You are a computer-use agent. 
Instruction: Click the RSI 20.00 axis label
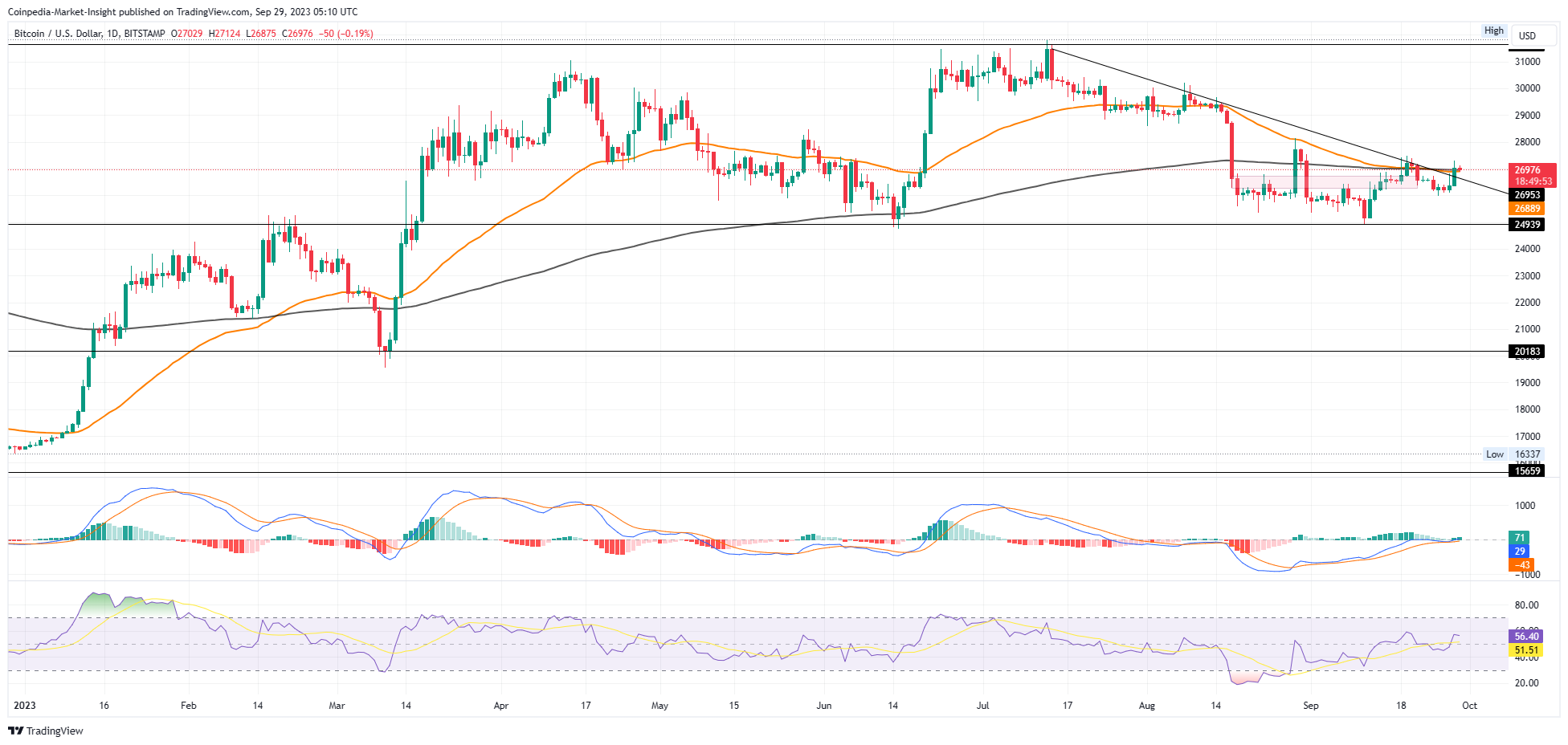coord(1526,683)
